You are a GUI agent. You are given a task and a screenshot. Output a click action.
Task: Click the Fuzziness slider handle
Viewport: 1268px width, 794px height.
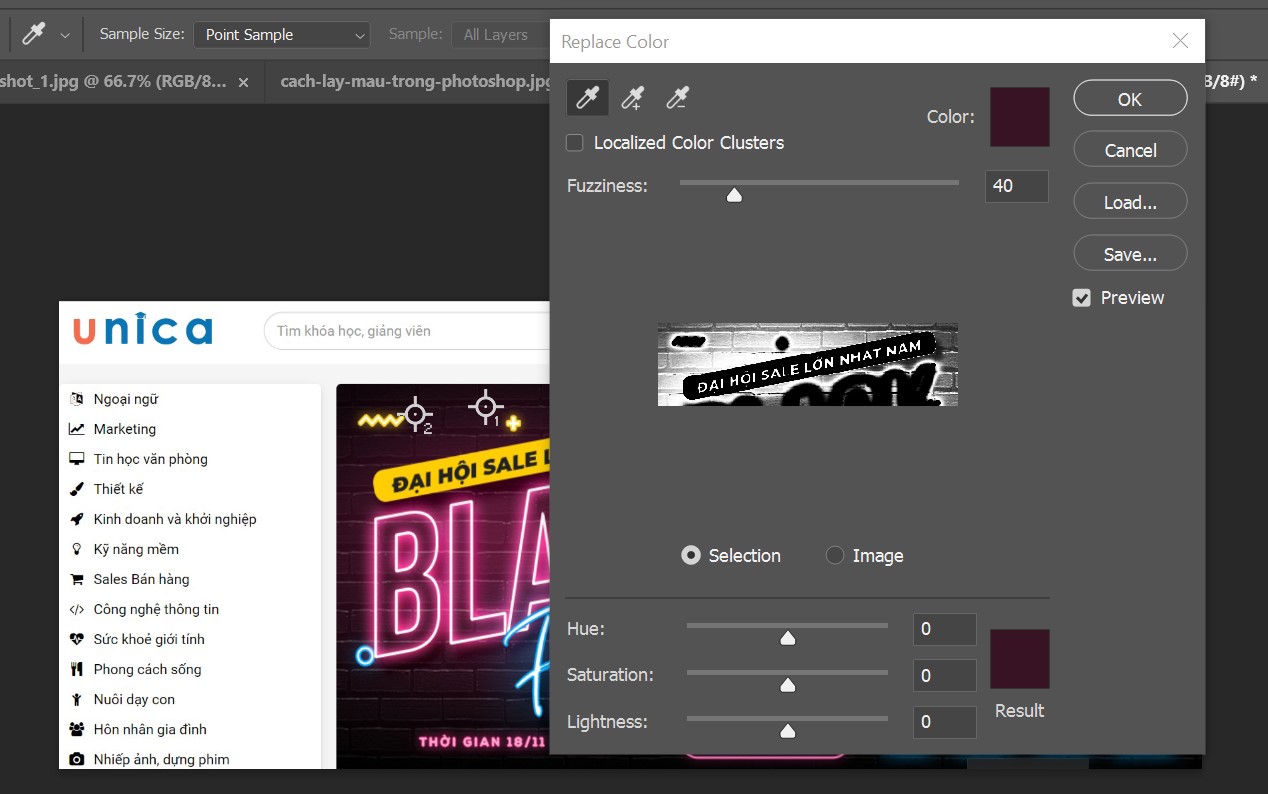tap(734, 195)
